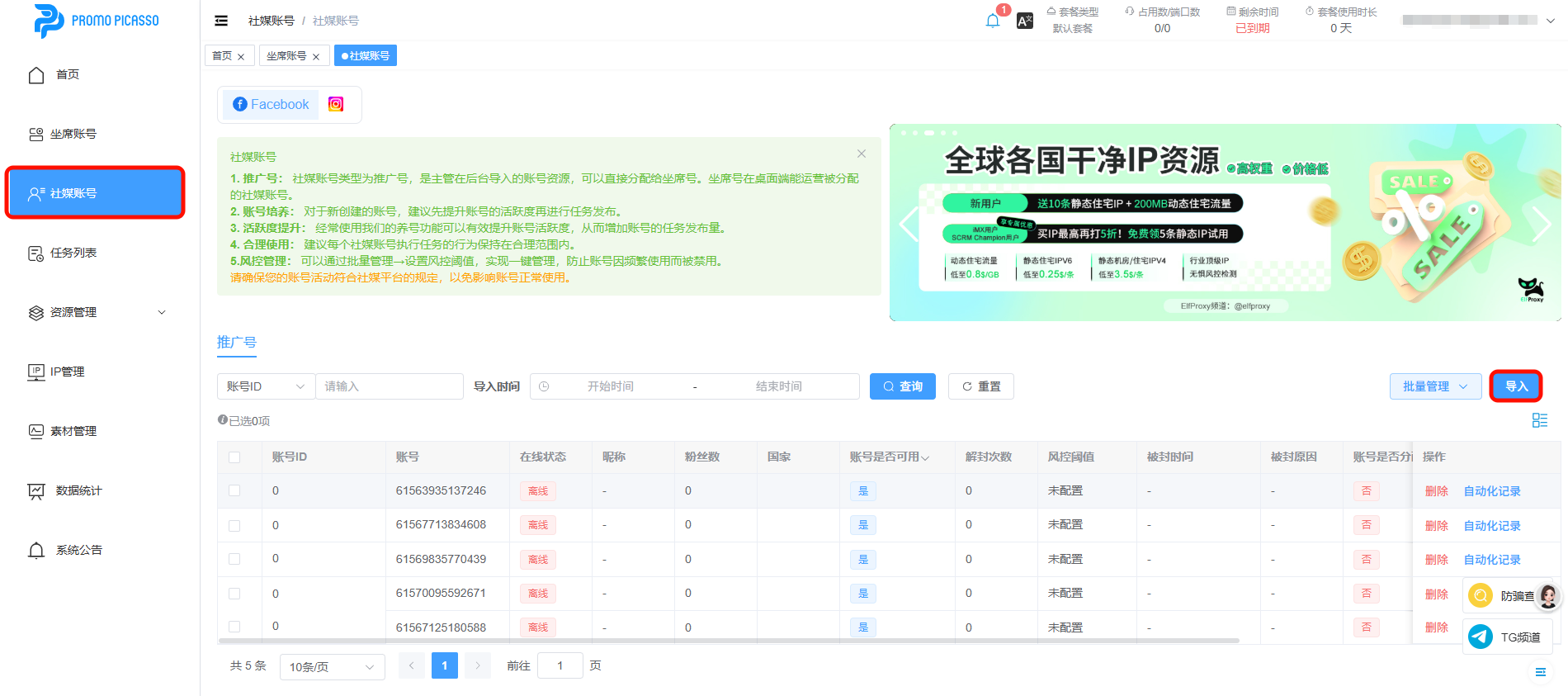The image size is (1568, 696).
Task: Open the language translation icon
Action: point(1025,21)
